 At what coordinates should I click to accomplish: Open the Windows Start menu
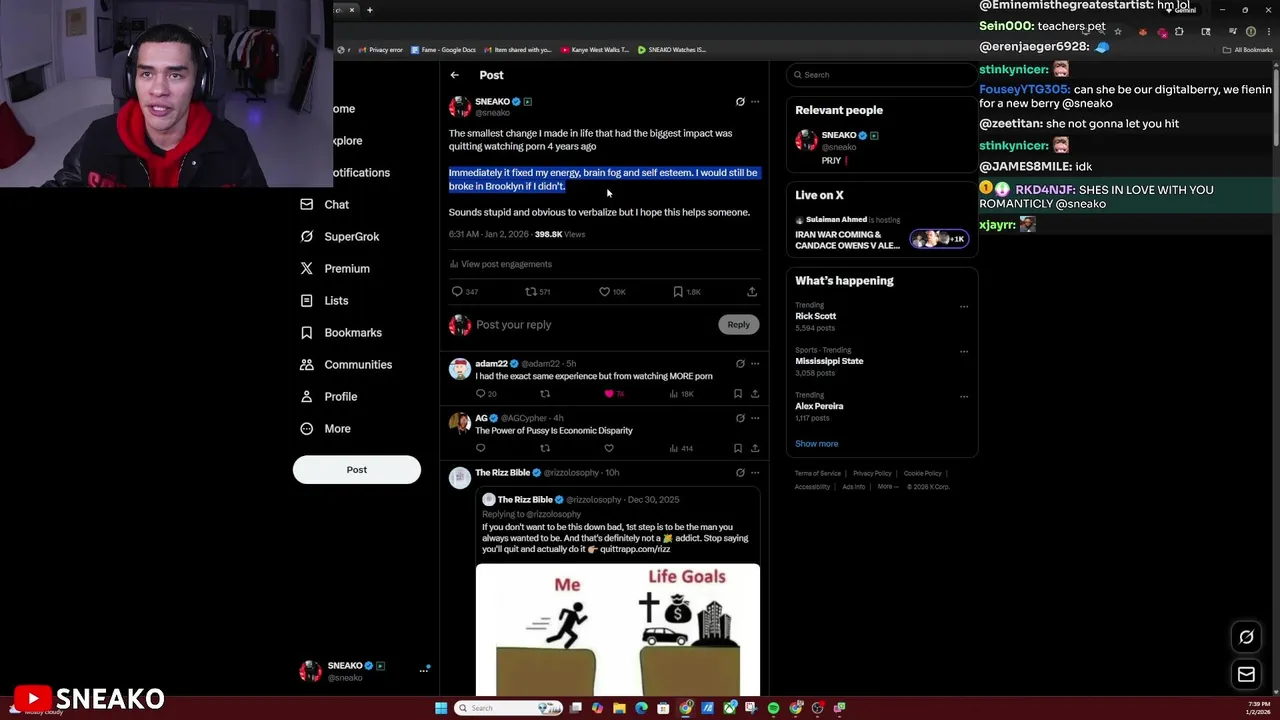click(441, 708)
